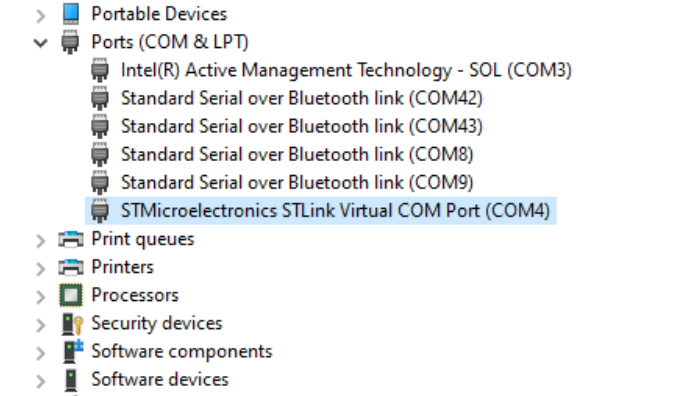Collapse the Ports (COM & LPT) category
This screenshot has width=676, height=396.
[41, 43]
